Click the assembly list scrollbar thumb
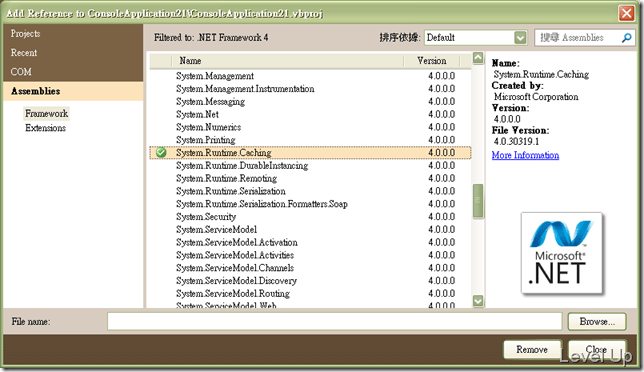The height and width of the screenshot is (372, 644). point(478,201)
